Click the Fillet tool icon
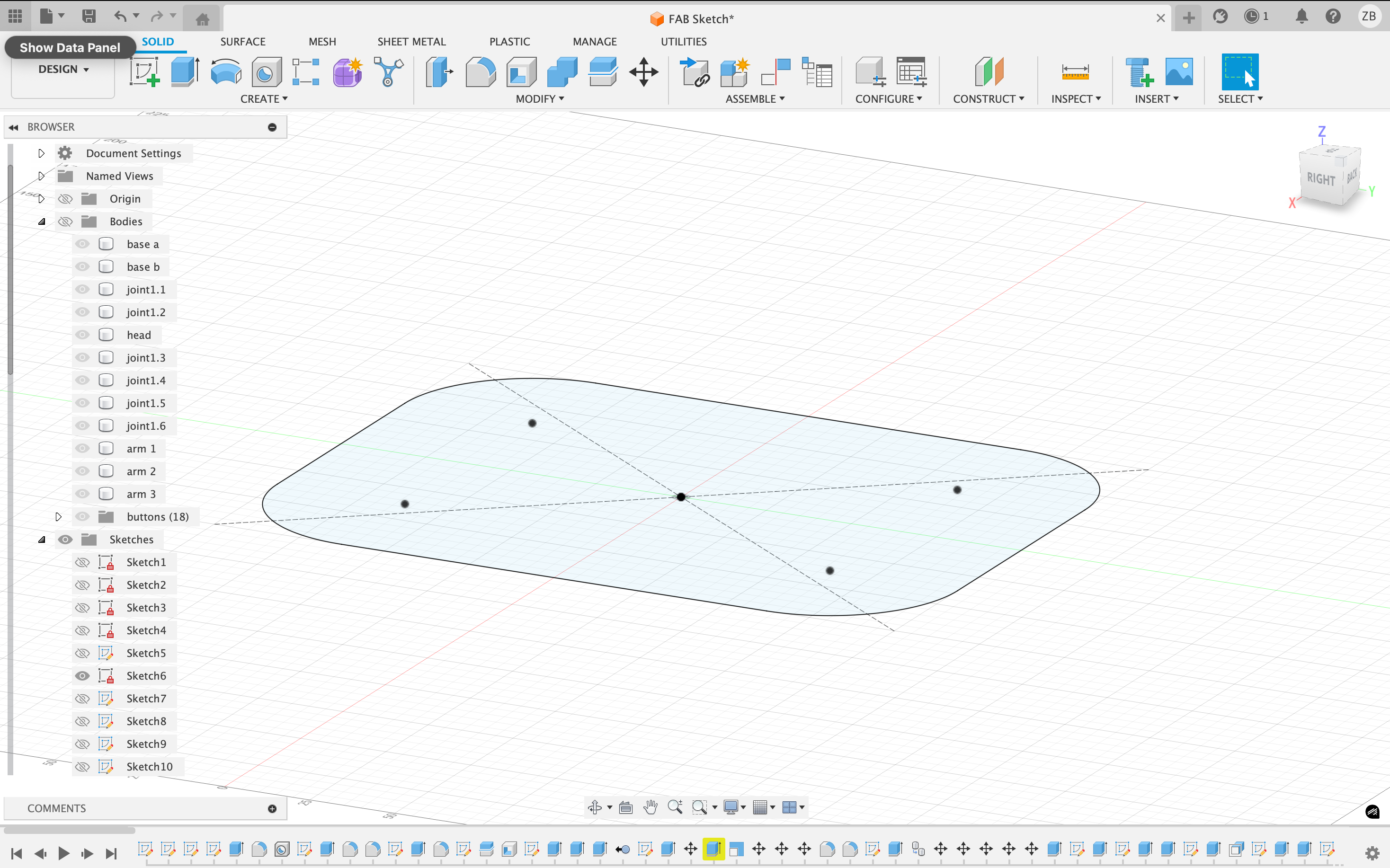Screen dimensions: 1390x868 coord(480,72)
